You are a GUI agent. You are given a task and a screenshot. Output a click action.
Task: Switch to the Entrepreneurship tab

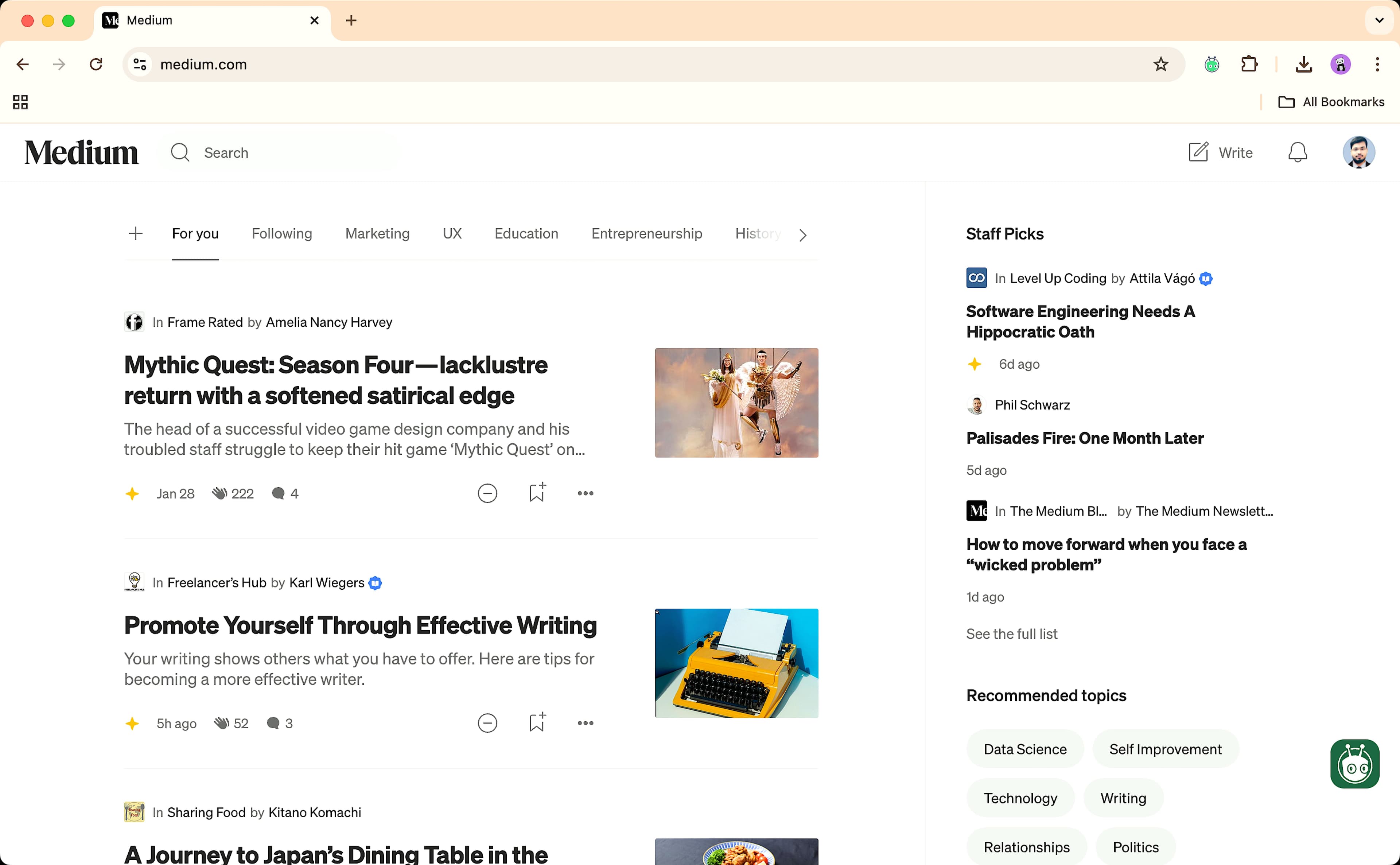point(646,233)
